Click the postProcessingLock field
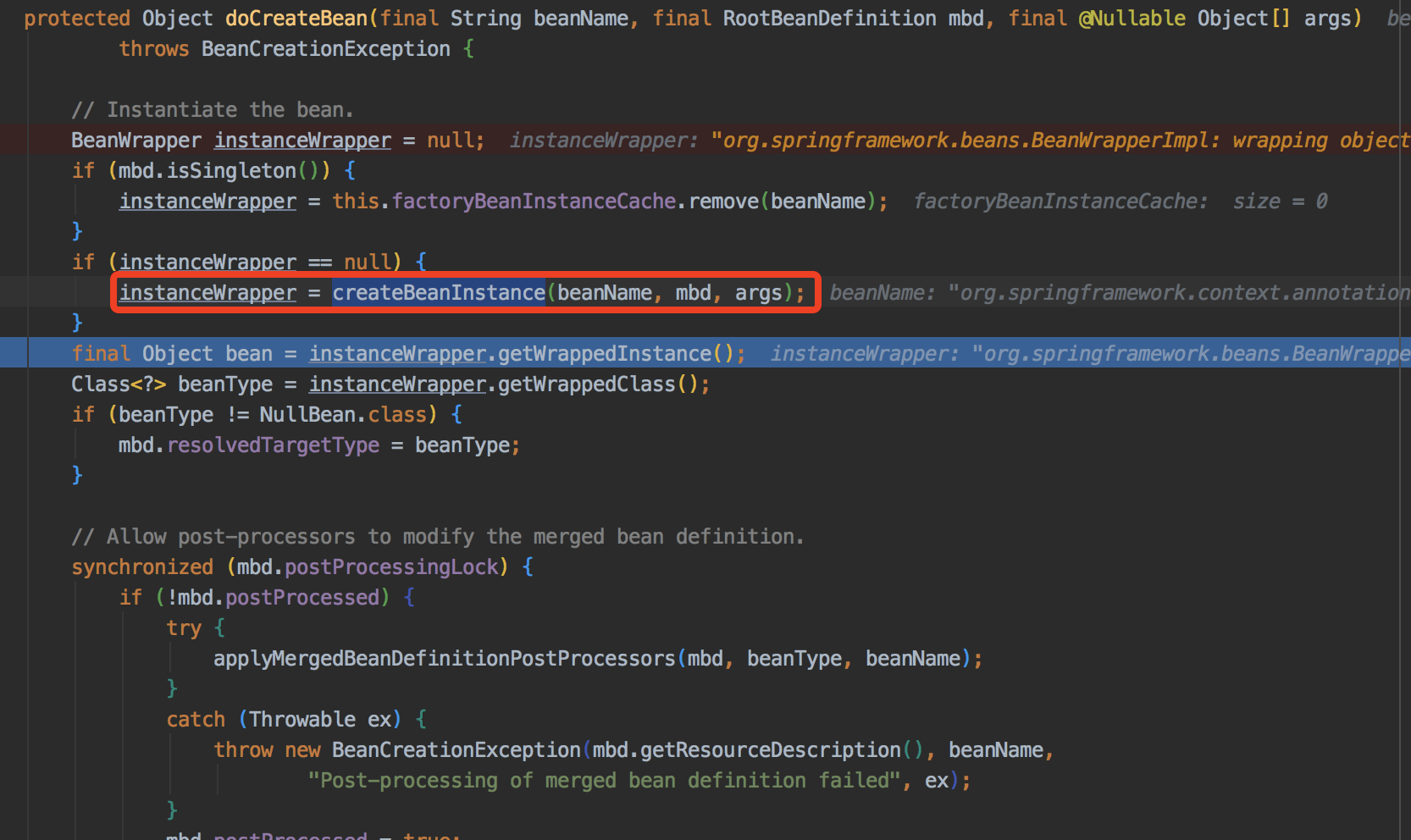1411x840 pixels. (391, 567)
